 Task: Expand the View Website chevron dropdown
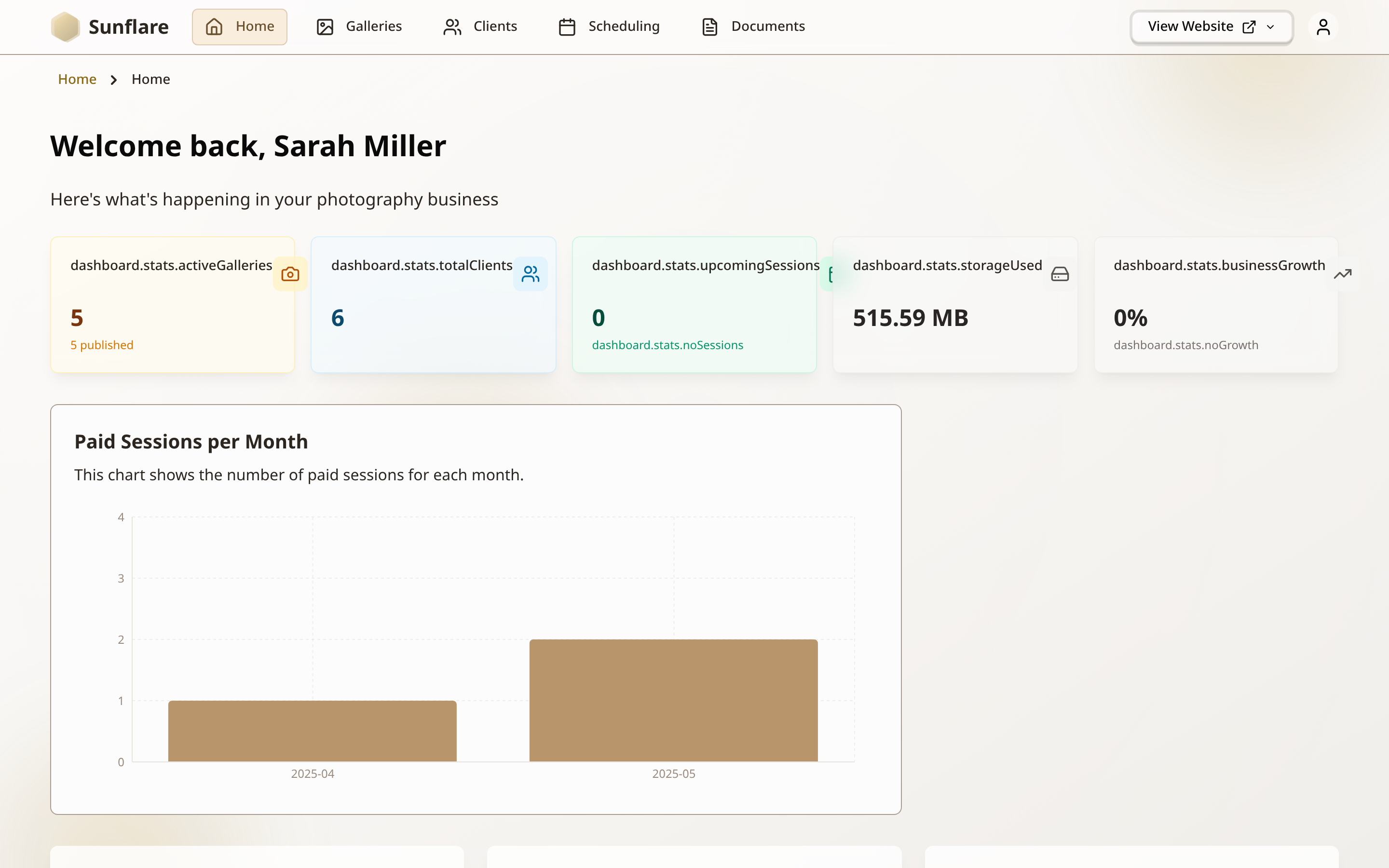click(x=1270, y=27)
